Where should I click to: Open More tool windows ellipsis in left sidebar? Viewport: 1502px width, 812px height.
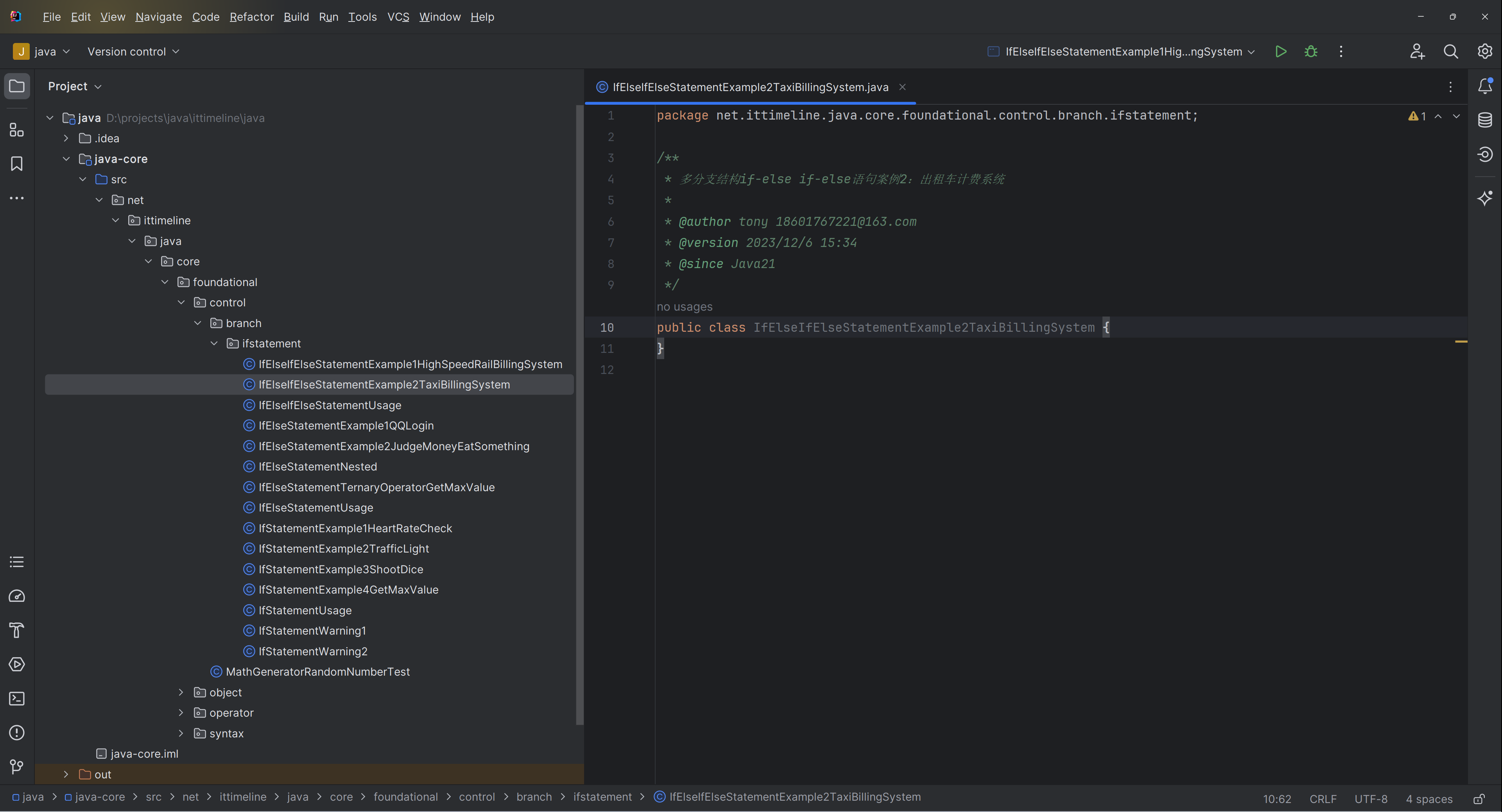tap(17, 198)
